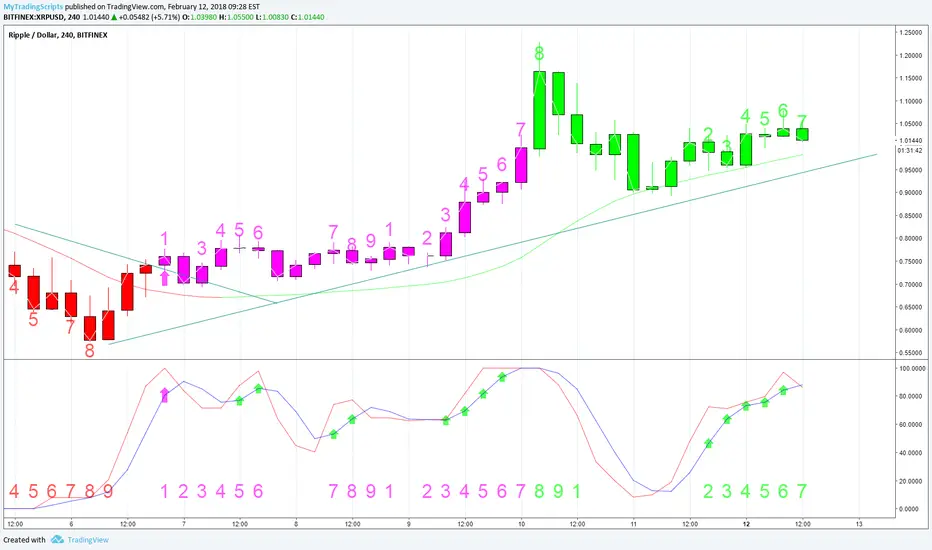Viewport: 932px width, 550px height.
Task: Click the 01:31:42 bar countdown timer
Action: tap(910, 151)
